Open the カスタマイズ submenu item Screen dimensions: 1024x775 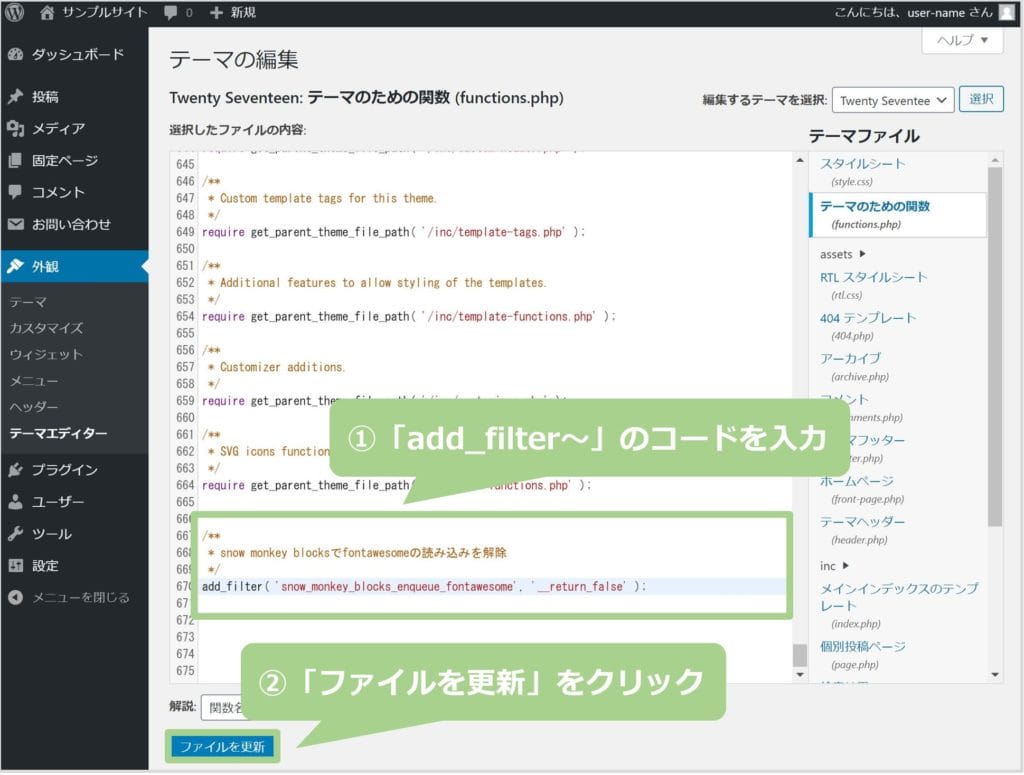(x=46, y=328)
